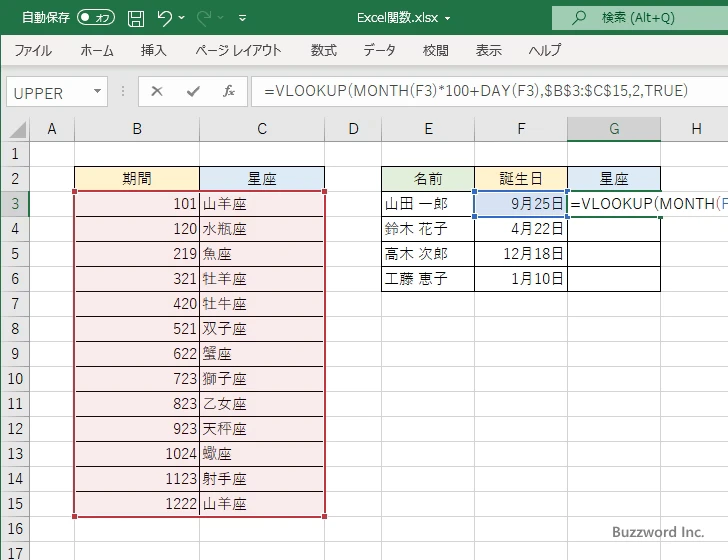Open the ファイル tab

tap(33, 50)
